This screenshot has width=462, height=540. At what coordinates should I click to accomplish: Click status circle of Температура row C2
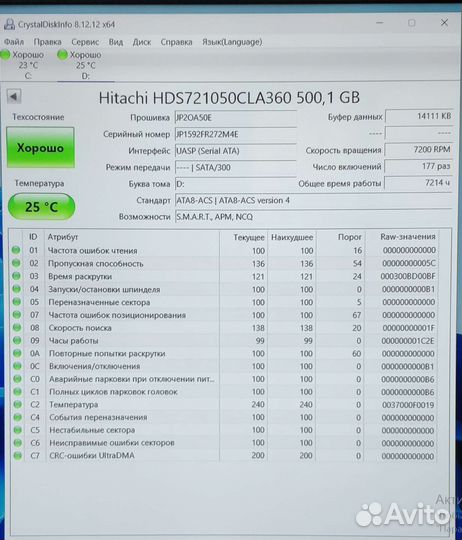pos(18,404)
